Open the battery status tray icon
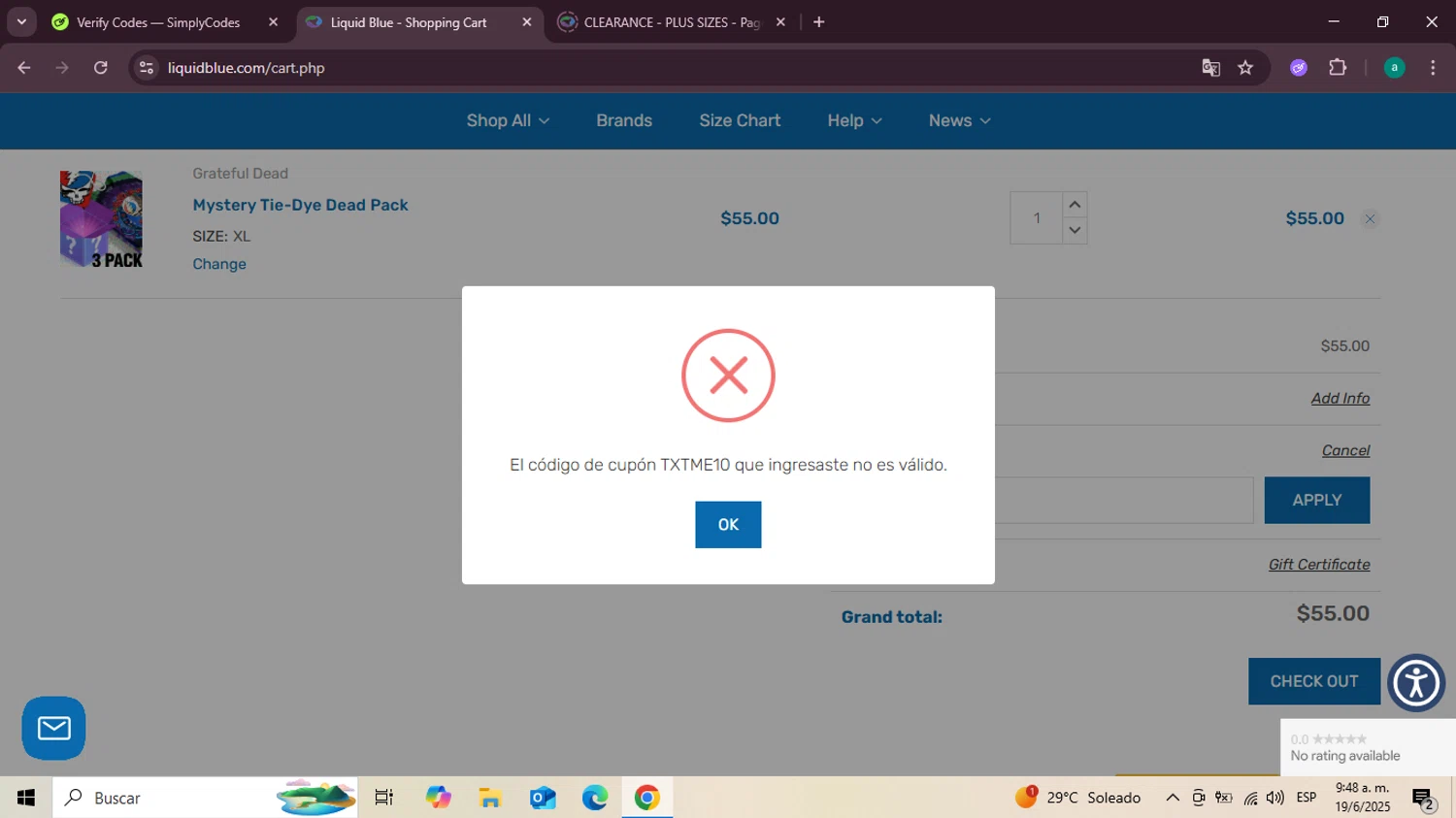The image size is (1456, 818). pyautogui.click(x=1224, y=798)
